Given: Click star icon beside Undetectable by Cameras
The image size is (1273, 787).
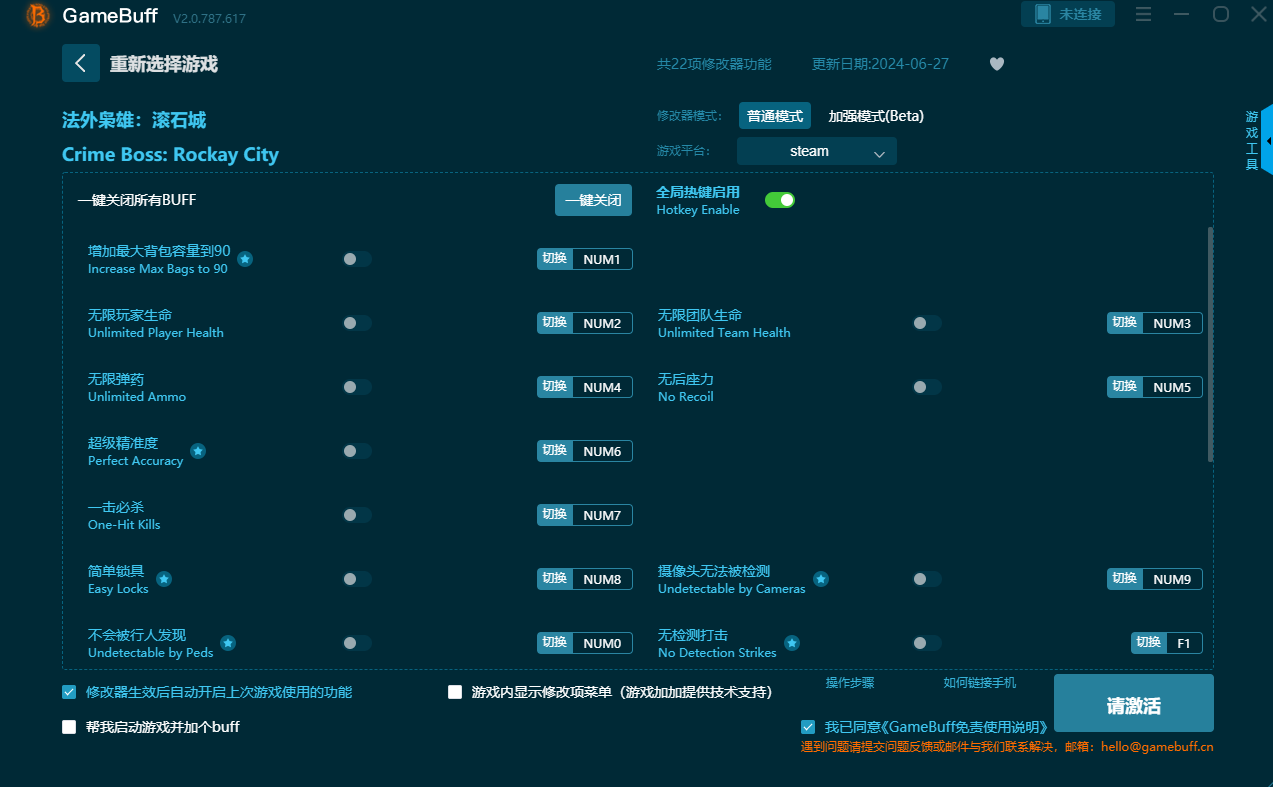Looking at the screenshot, I should click(x=821, y=579).
